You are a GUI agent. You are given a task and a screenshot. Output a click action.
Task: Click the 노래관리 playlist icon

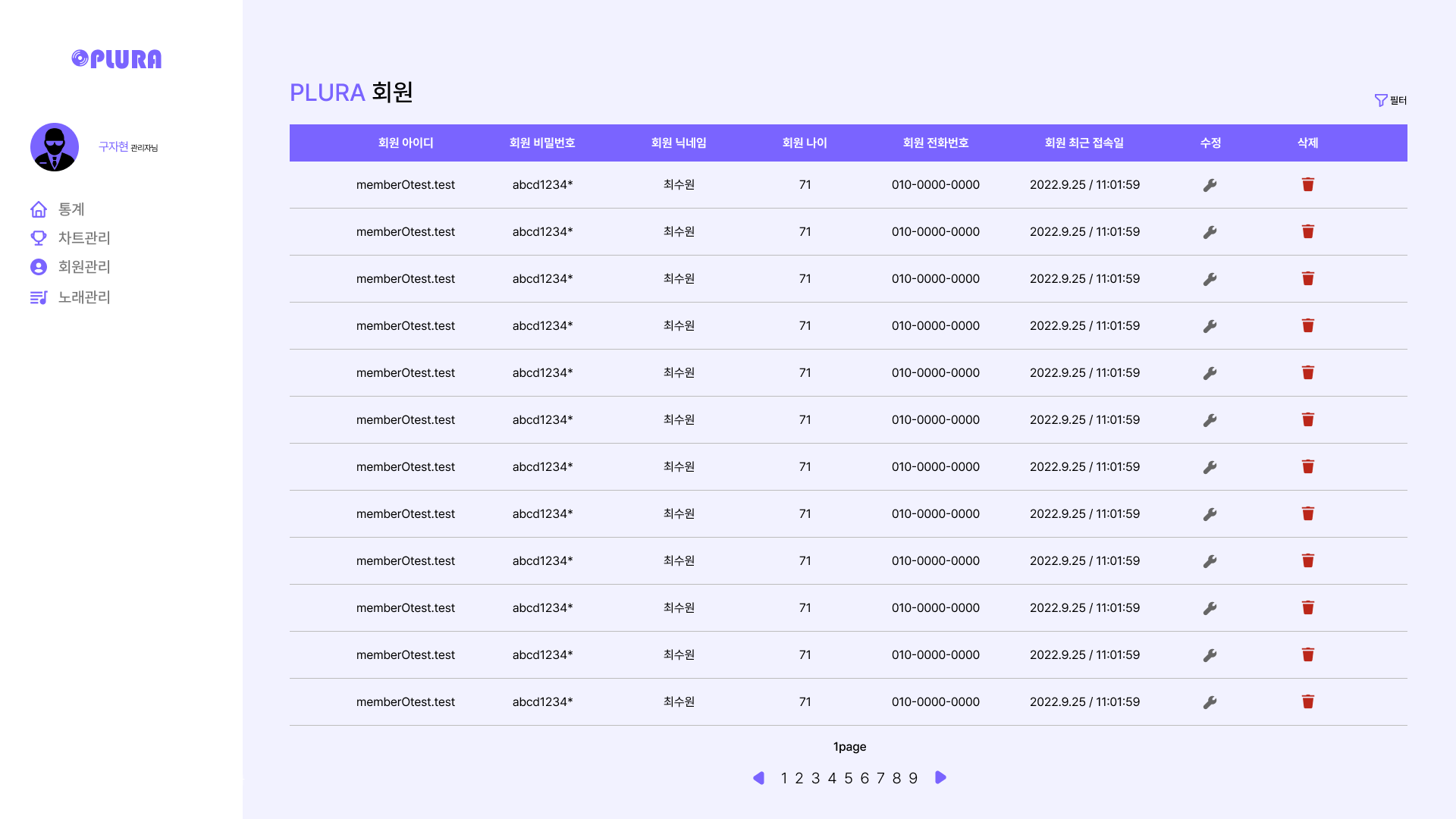(39, 297)
